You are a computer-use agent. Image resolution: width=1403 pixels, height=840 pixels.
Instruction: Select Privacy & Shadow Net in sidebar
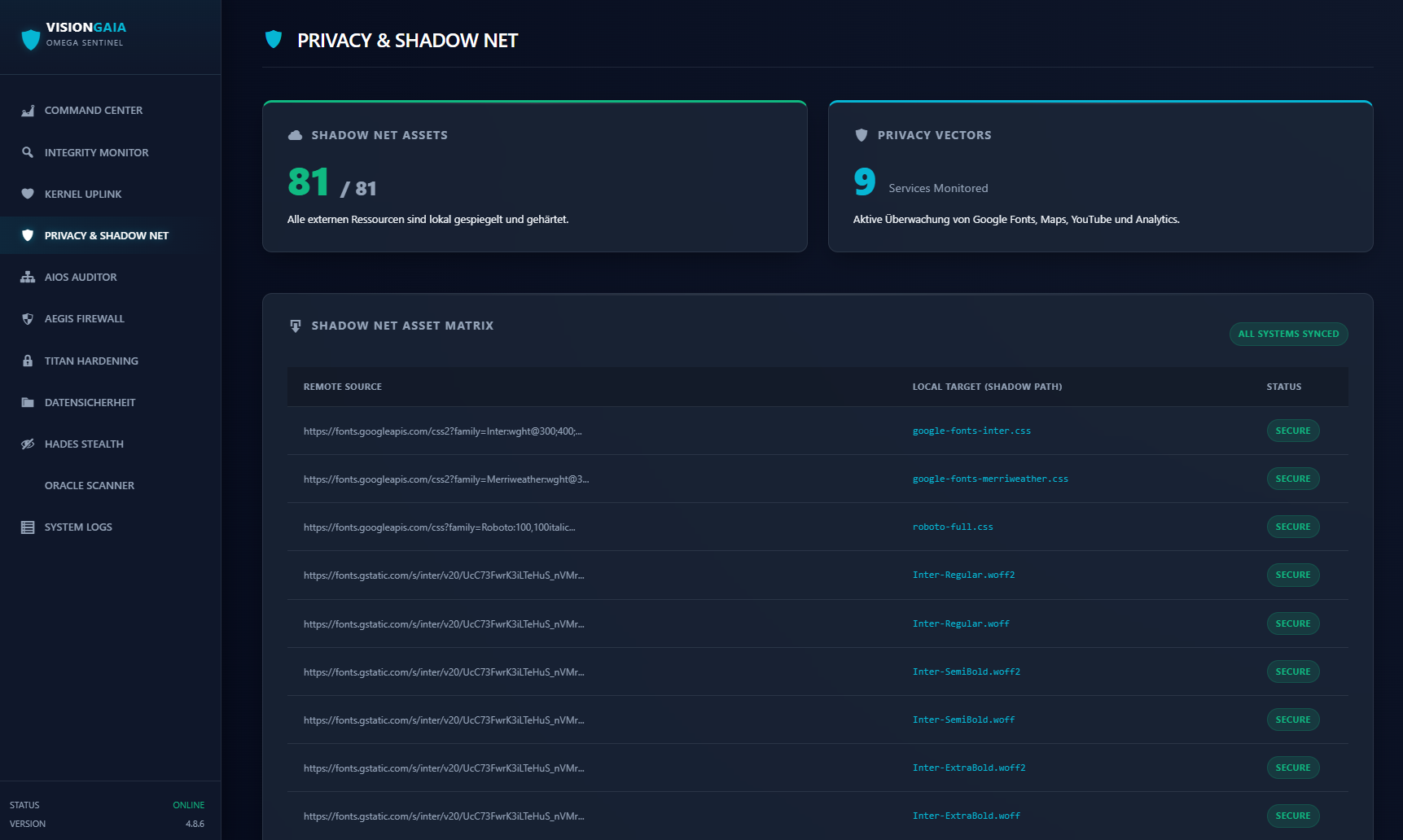pyautogui.click(x=106, y=236)
